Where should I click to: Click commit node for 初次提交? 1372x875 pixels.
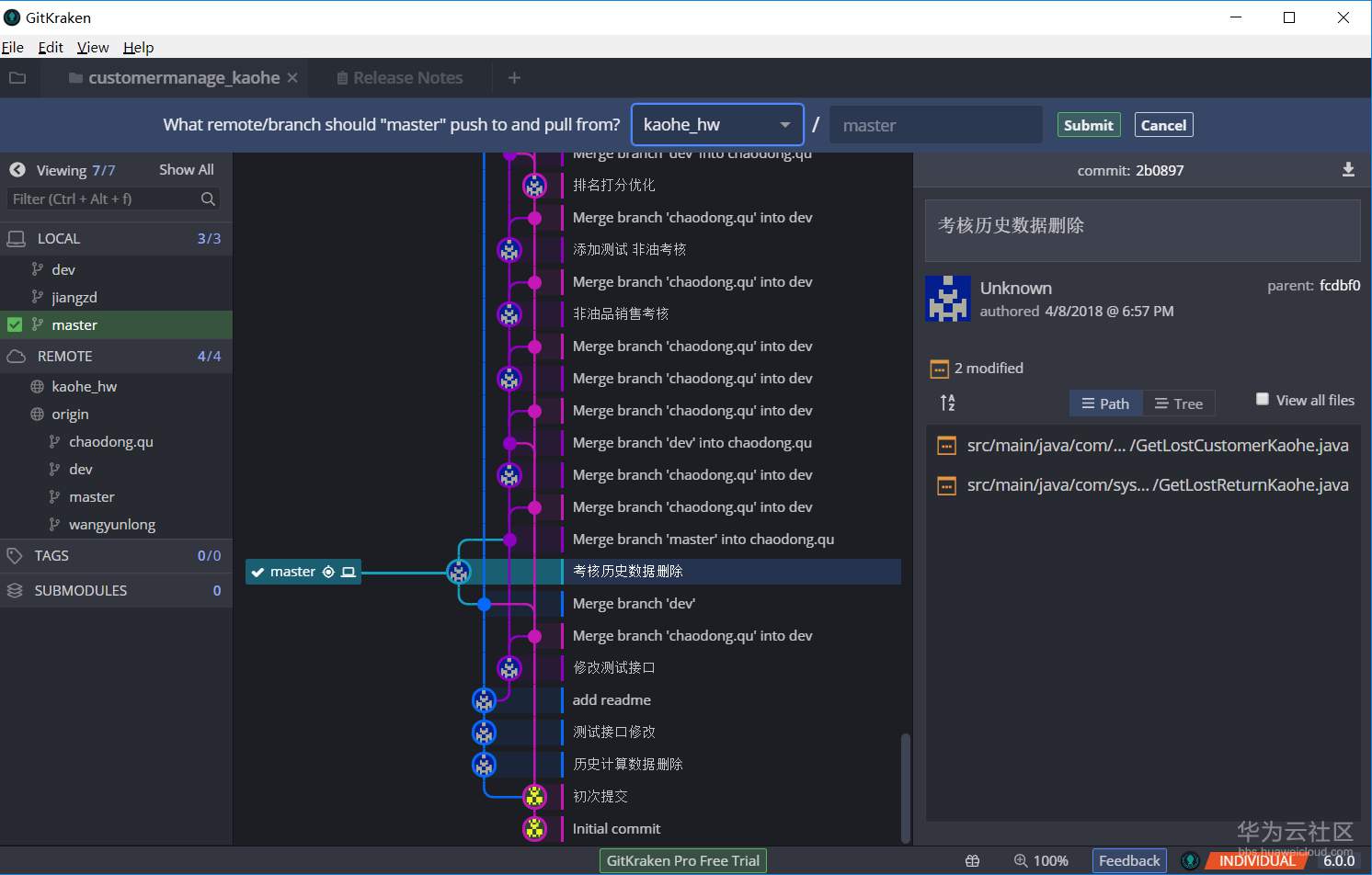coord(534,797)
